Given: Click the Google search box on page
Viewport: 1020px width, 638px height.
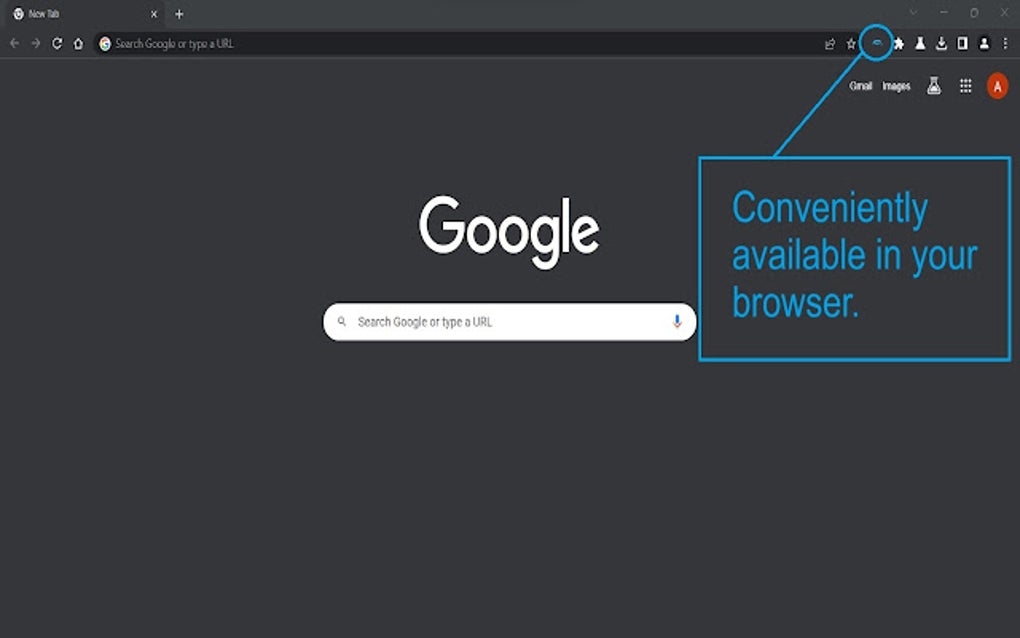Looking at the screenshot, I should pyautogui.click(x=509, y=322).
